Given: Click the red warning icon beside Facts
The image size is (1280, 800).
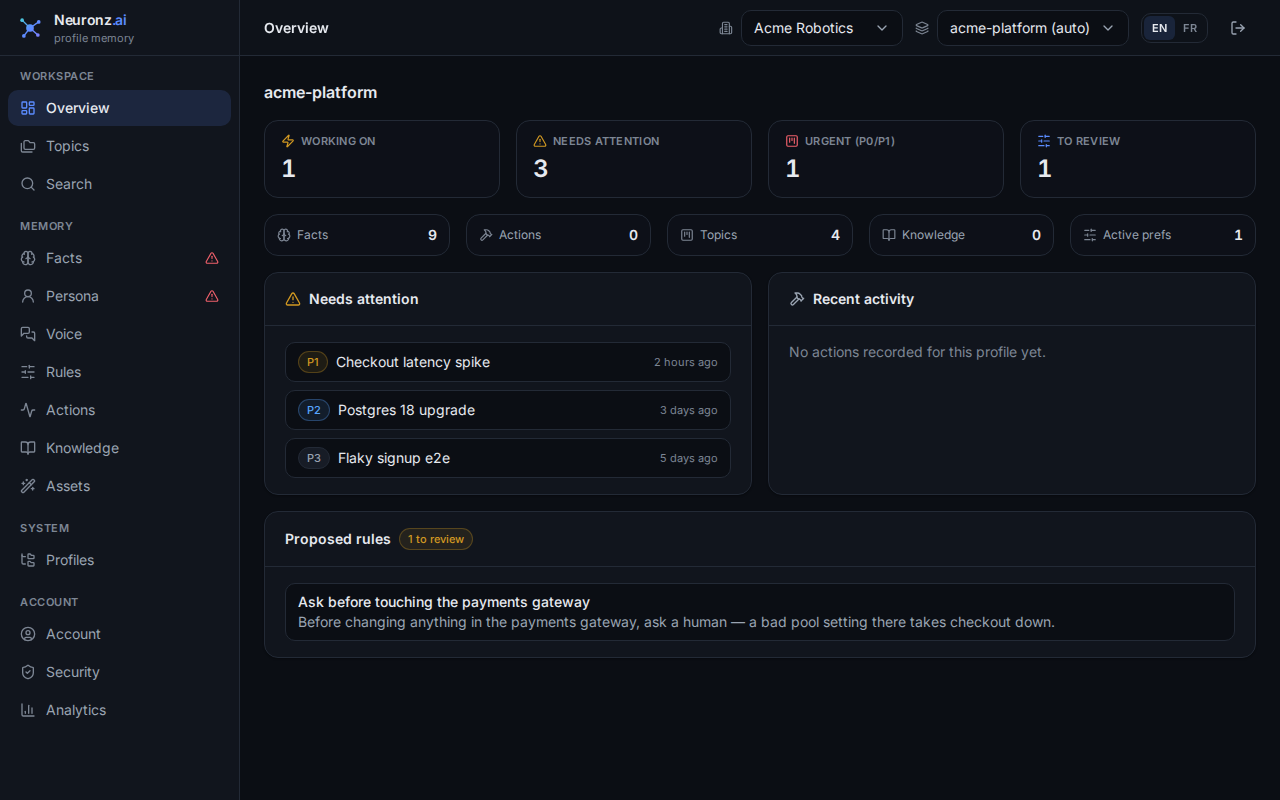Looking at the screenshot, I should [212, 258].
